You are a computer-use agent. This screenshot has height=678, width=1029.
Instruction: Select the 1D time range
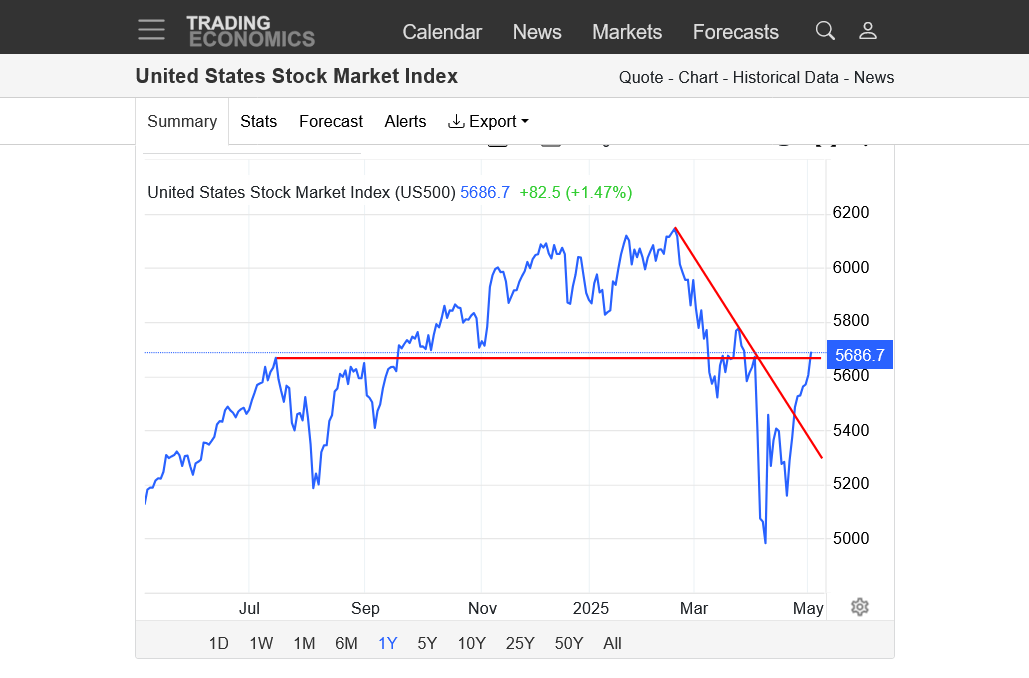[218, 643]
